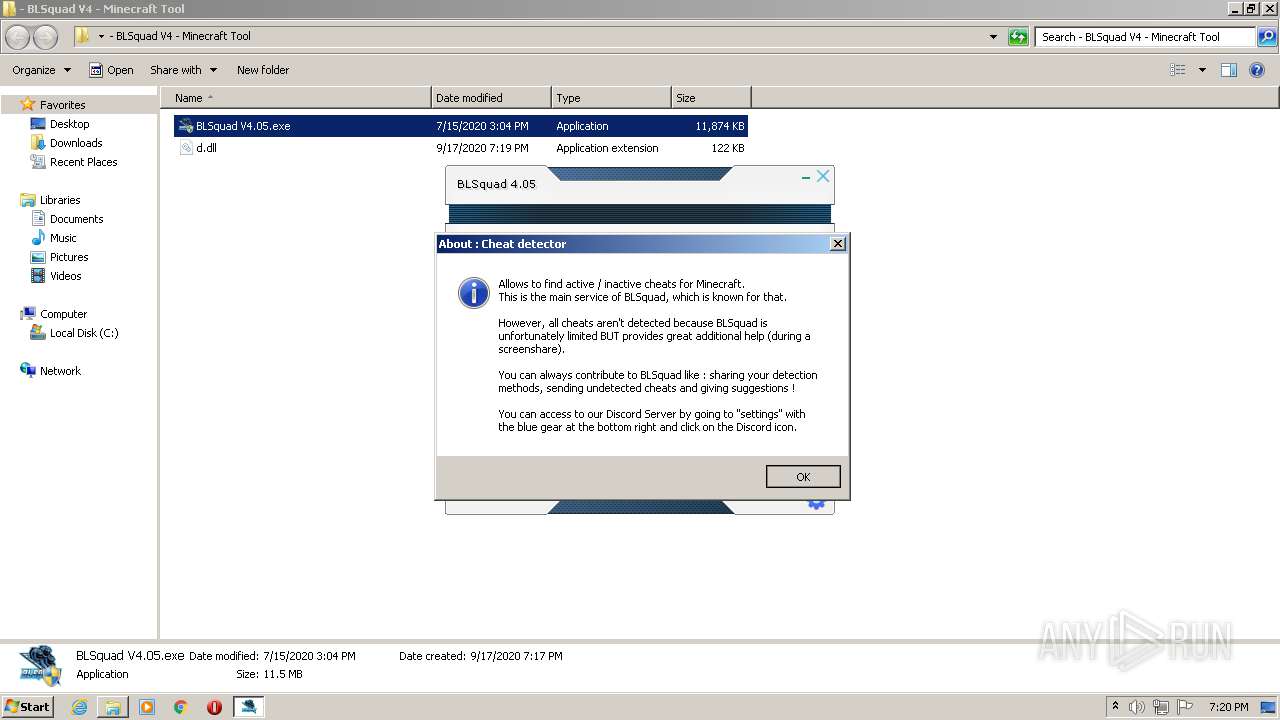Launch Internet Explorer from the taskbar
This screenshot has height=720, width=1280.
[79, 707]
